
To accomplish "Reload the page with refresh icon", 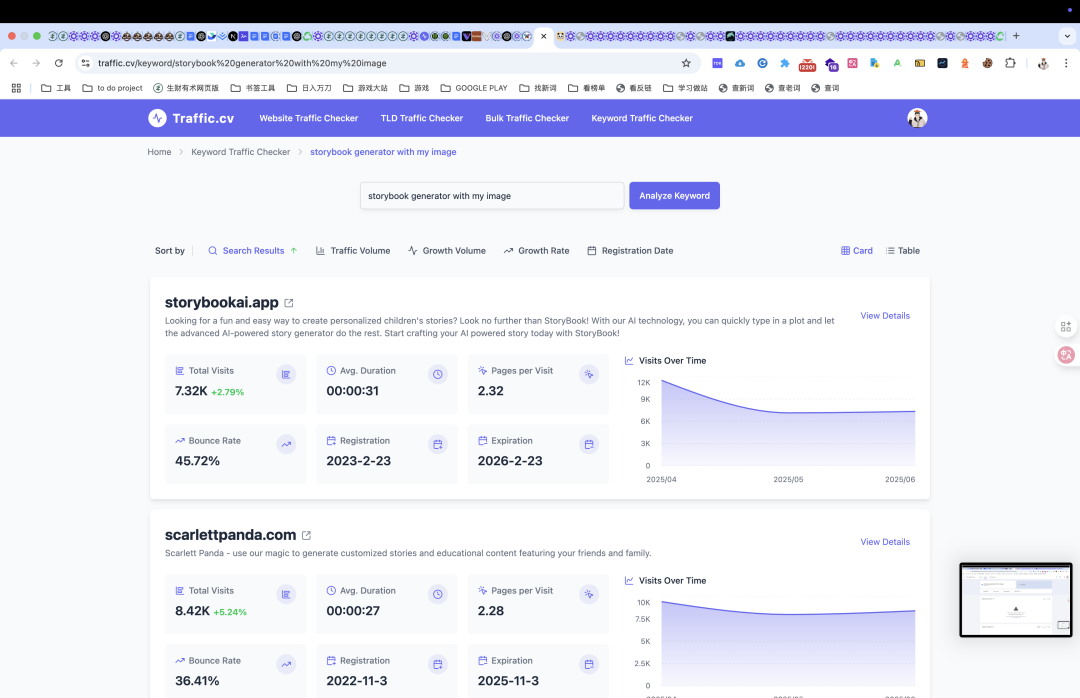I will 59,63.
